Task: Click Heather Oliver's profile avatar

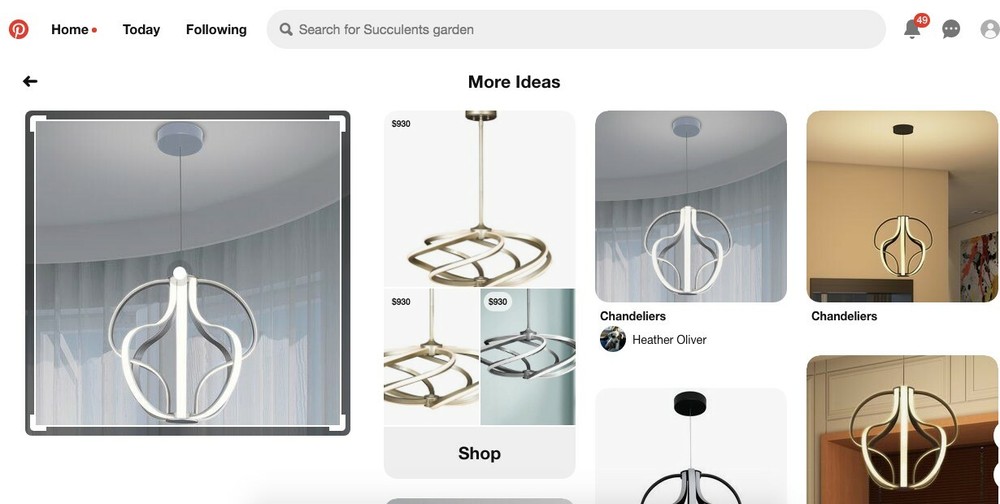Action: 612,339
